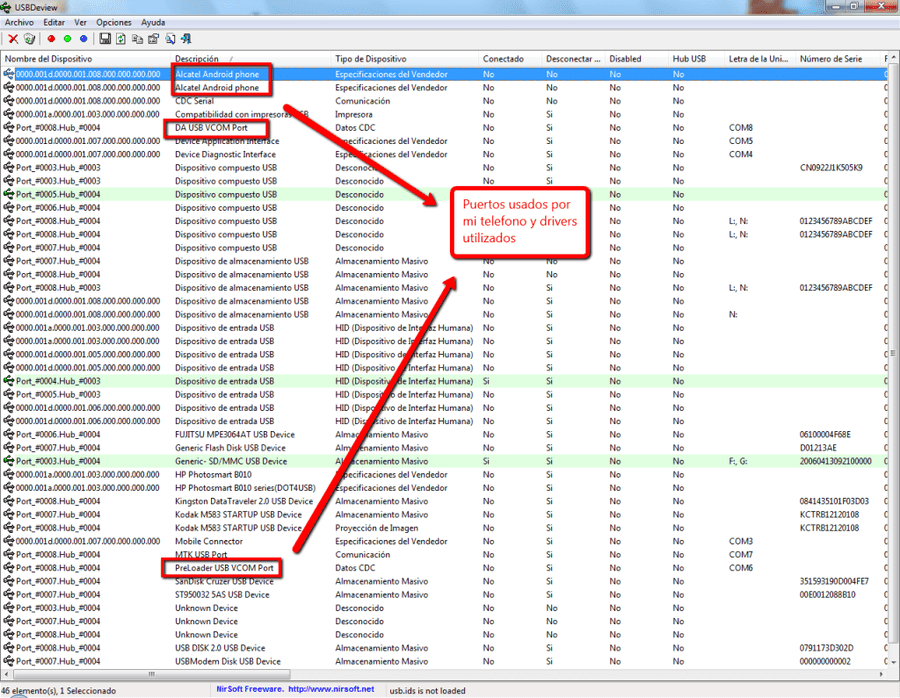Screen dimensions: 900x698
Task: Sort by Nombre del Dispositivo column header
Action: click(x=86, y=59)
